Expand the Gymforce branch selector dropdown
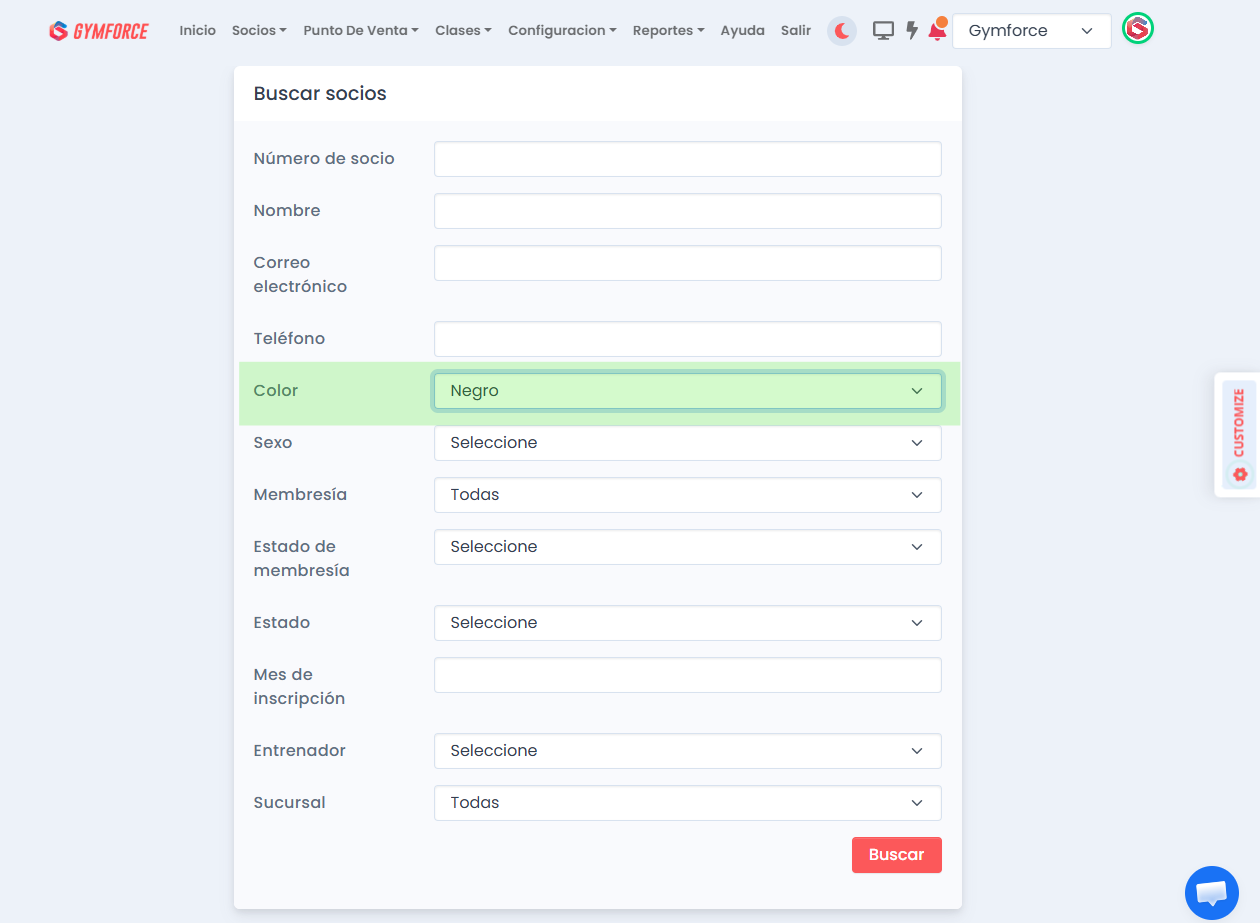Screen dimensions: 1260x923 click(1031, 31)
